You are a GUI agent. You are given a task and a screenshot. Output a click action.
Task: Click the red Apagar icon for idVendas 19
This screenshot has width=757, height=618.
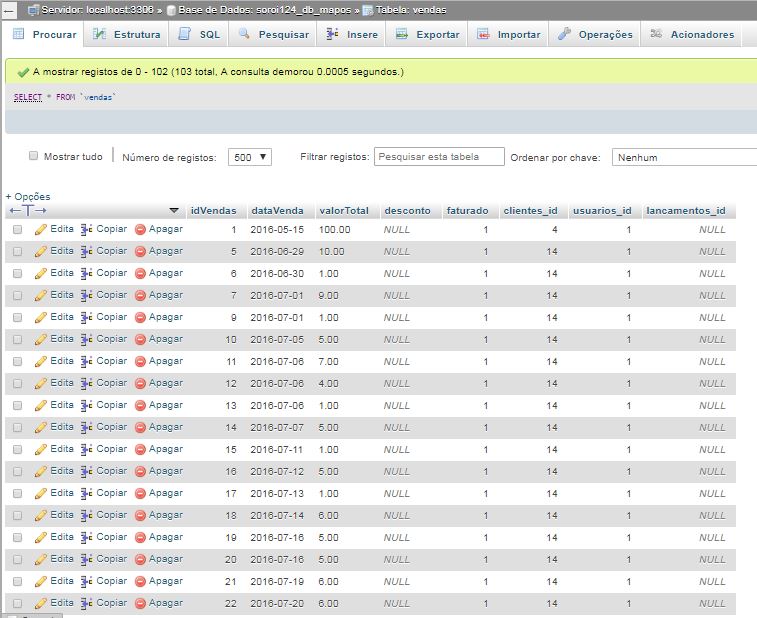tap(140, 537)
